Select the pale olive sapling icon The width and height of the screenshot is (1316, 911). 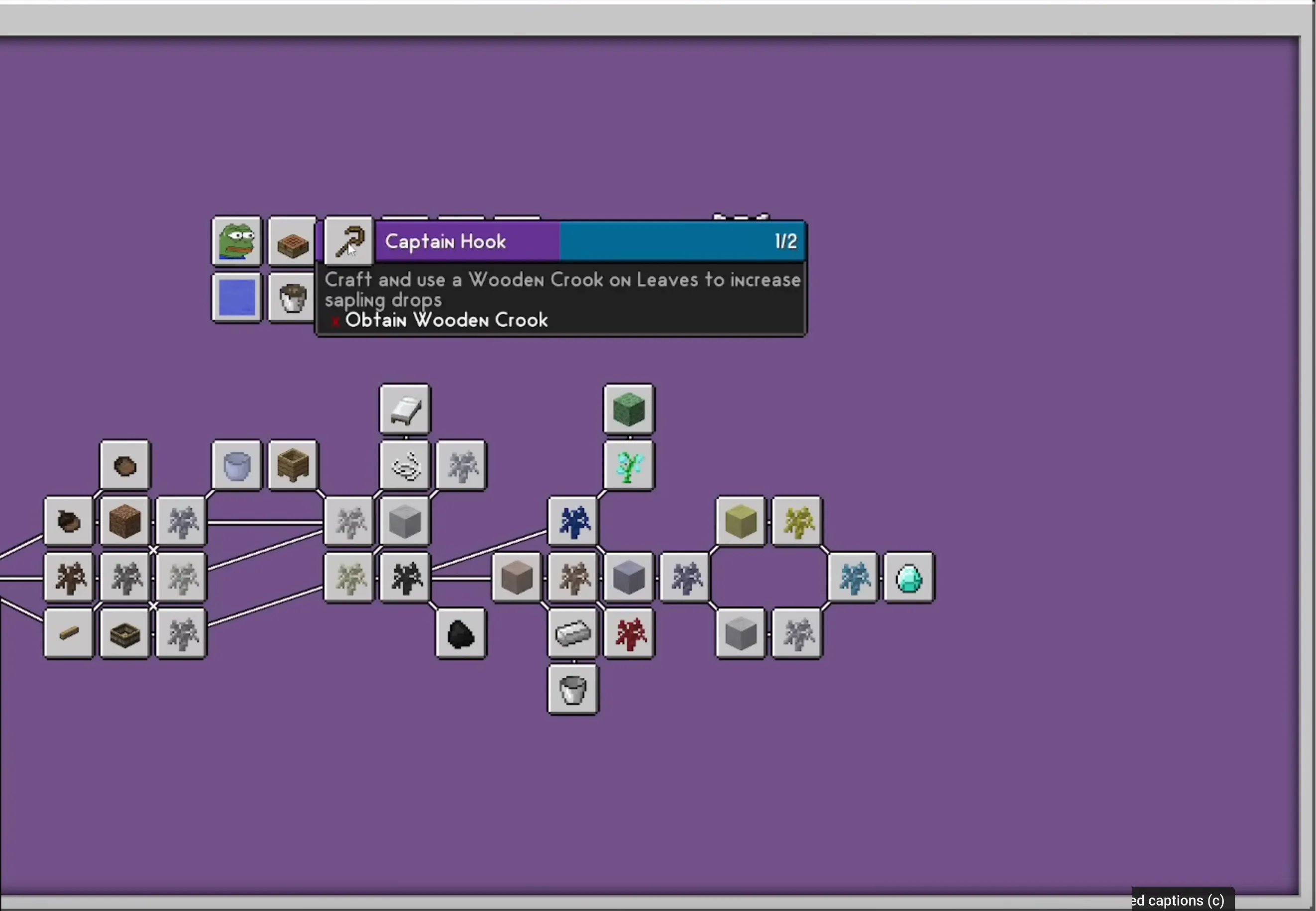click(x=349, y=577)
